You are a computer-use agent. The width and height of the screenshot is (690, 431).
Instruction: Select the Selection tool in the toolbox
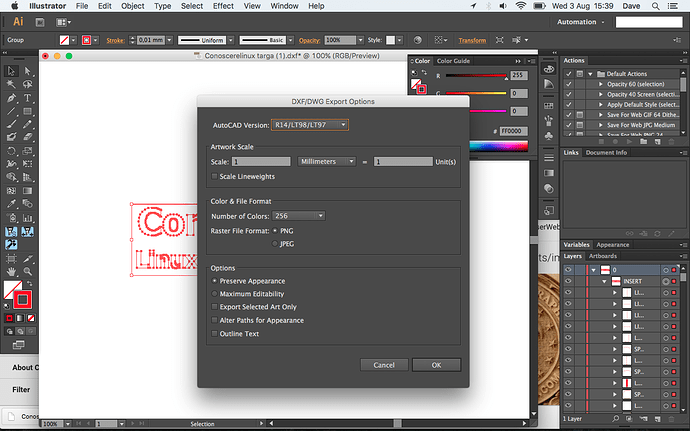click(x=11, y=71)
